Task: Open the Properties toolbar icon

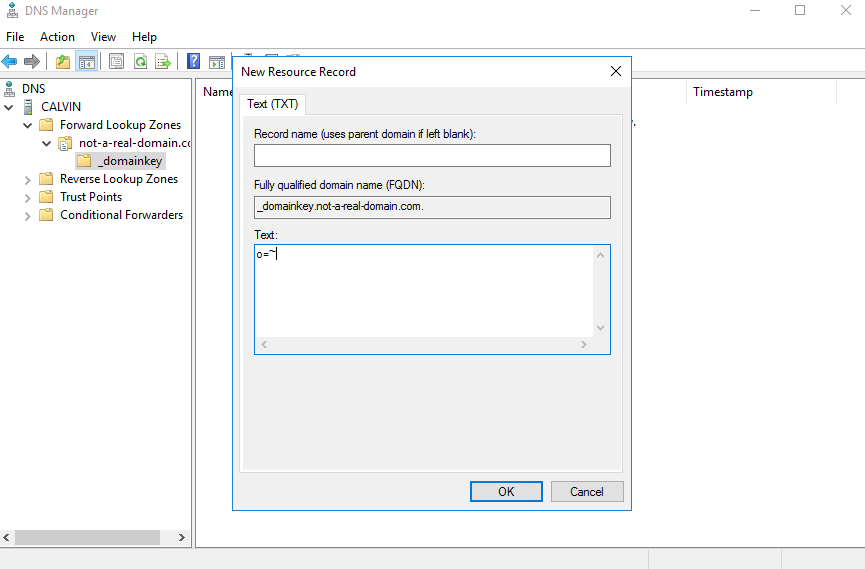Action: 116,61
